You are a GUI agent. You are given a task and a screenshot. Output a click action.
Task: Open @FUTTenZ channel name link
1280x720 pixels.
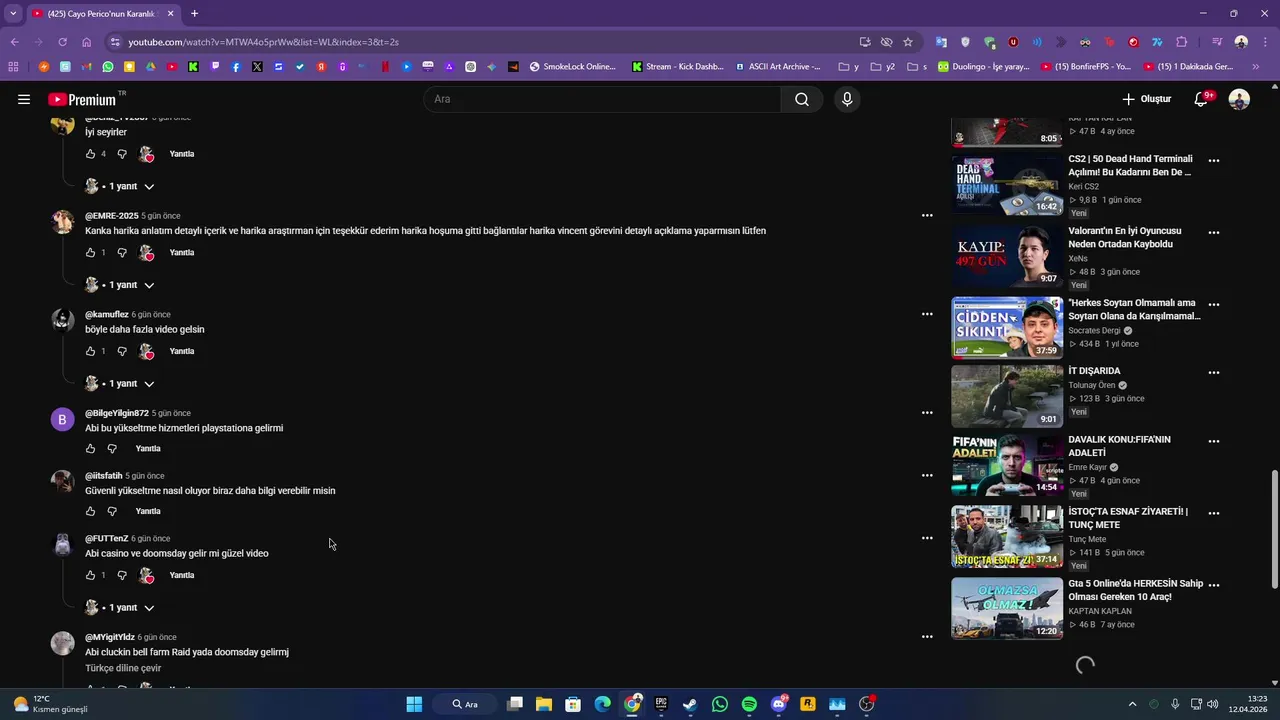coord(107,538)
